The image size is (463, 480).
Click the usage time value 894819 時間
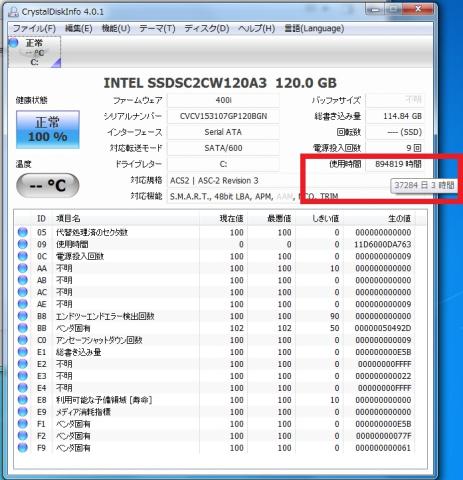pos(395,164)
